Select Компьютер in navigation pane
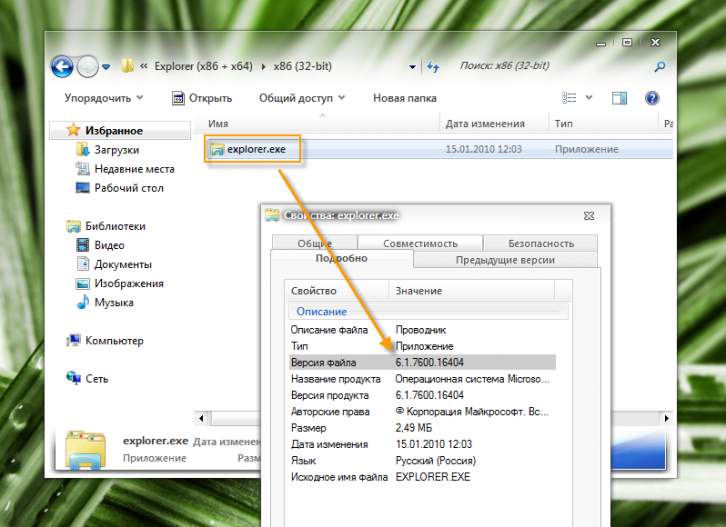 (114, 341)
